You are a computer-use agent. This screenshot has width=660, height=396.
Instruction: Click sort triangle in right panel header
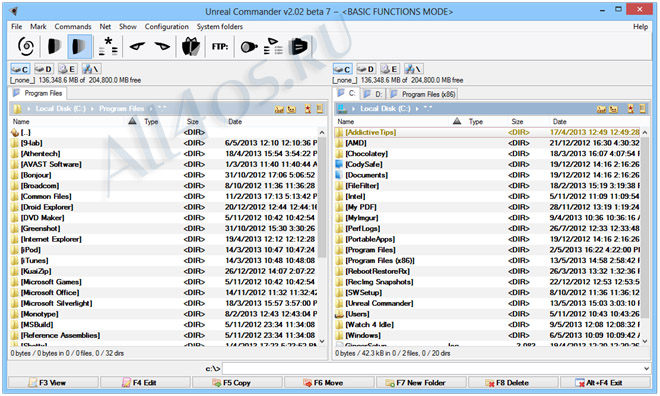coord(457,121)
